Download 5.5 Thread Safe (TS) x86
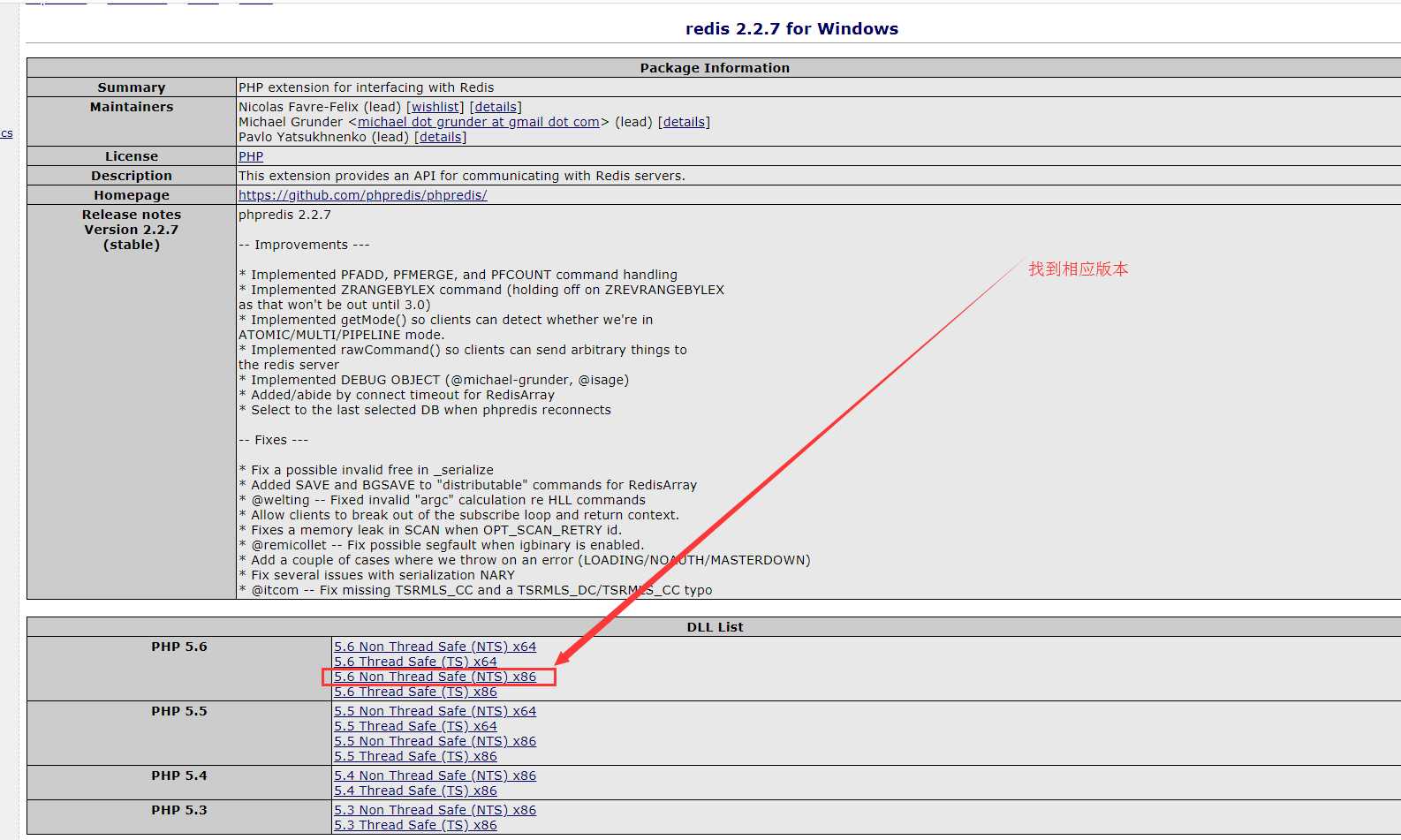 [x=415, y=756]
